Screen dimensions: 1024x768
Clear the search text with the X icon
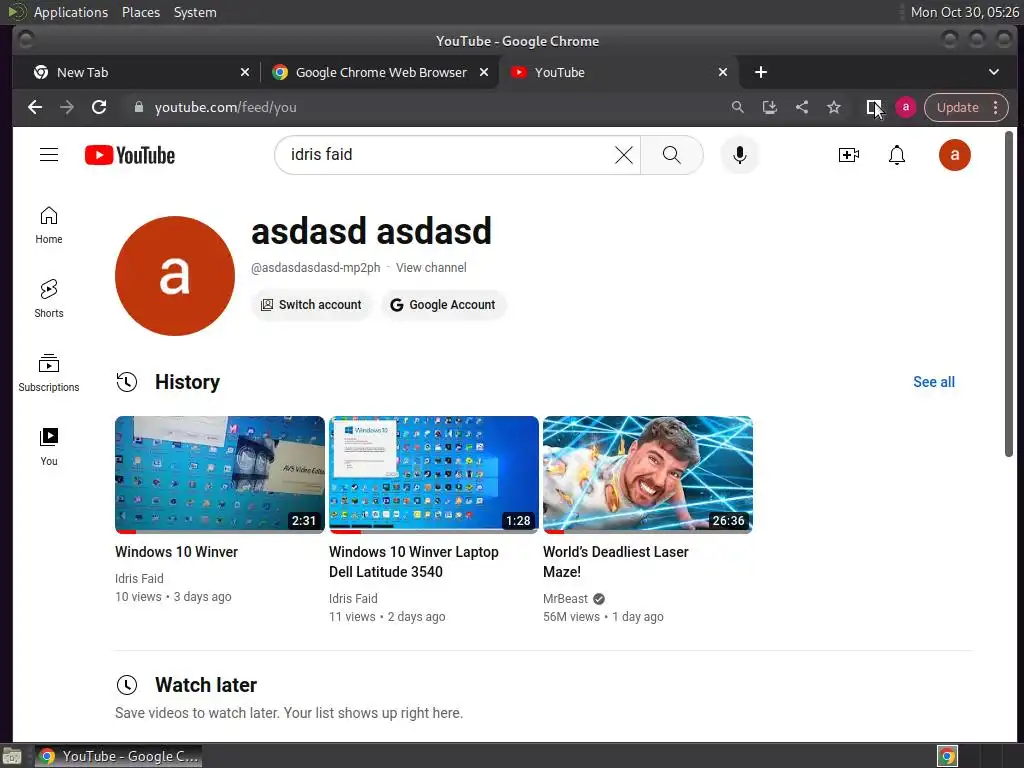coord(624,155)
